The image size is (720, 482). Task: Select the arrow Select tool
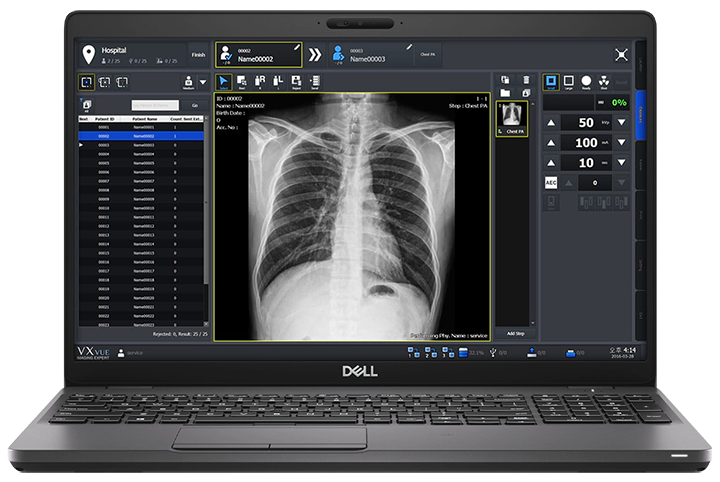(x=224, y=82)
